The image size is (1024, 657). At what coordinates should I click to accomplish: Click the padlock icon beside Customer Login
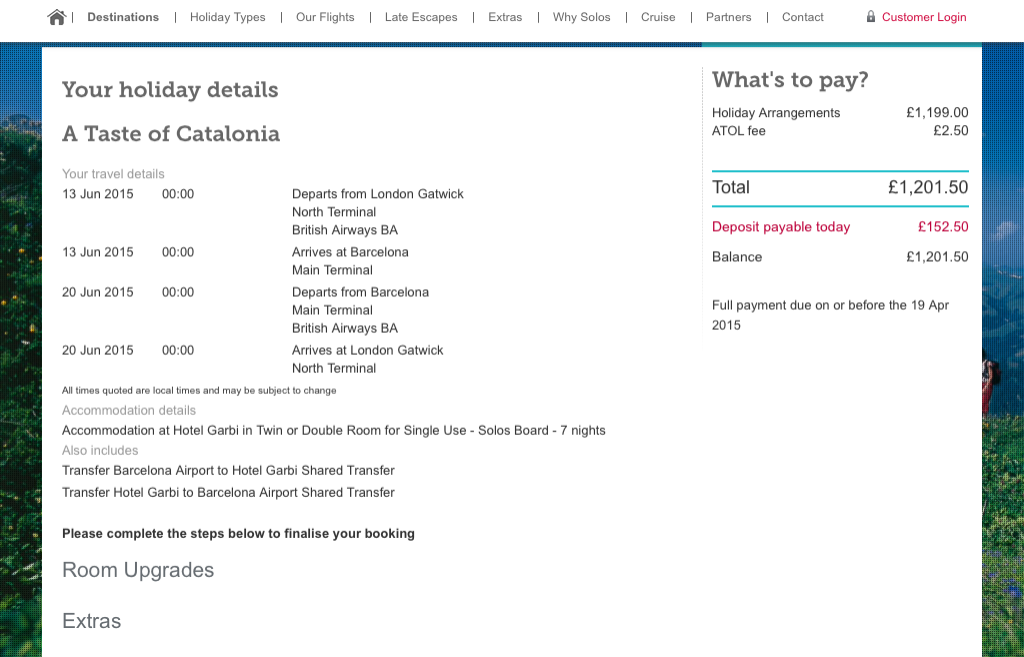(871, 16)
